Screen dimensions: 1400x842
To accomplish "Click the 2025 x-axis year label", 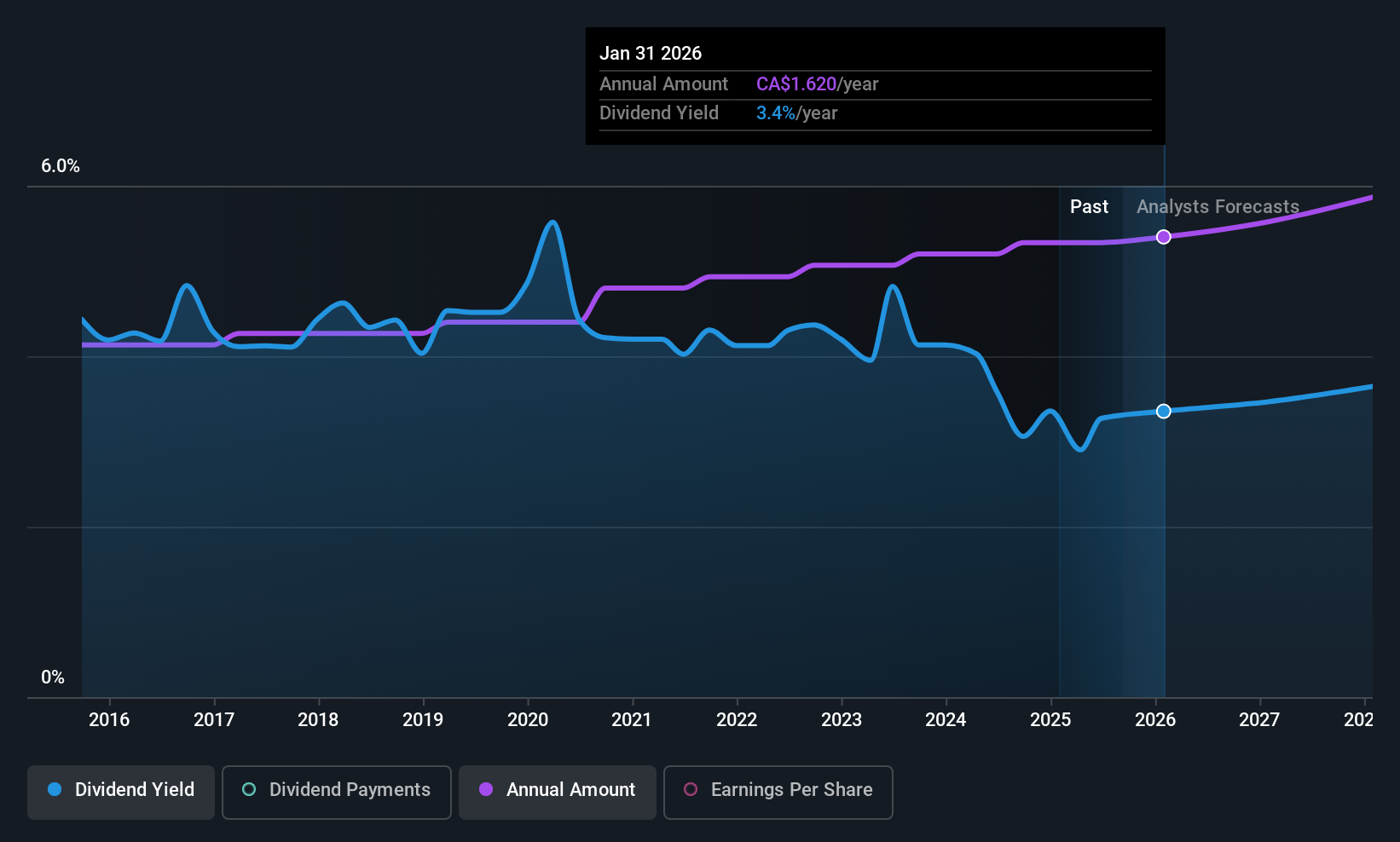I will (1050, 720).
